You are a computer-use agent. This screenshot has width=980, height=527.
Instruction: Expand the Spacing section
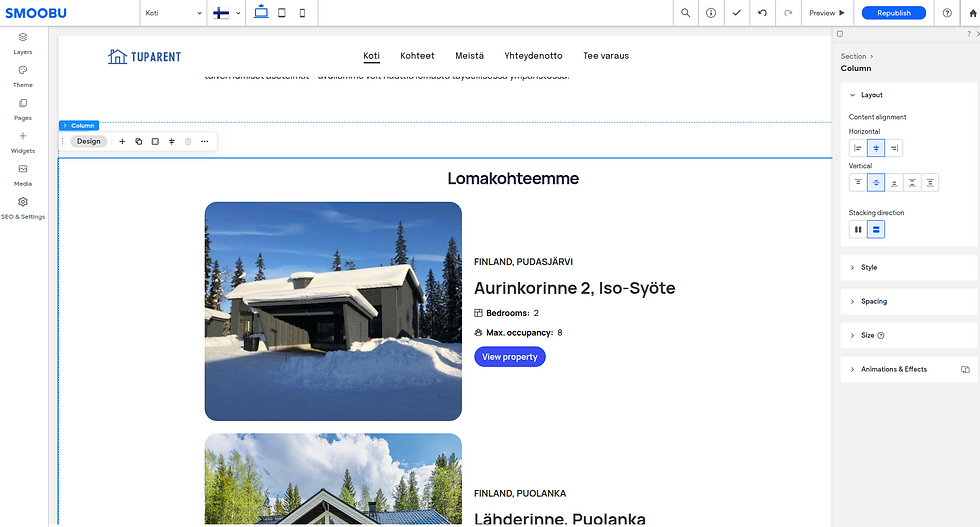pos(909,301)
